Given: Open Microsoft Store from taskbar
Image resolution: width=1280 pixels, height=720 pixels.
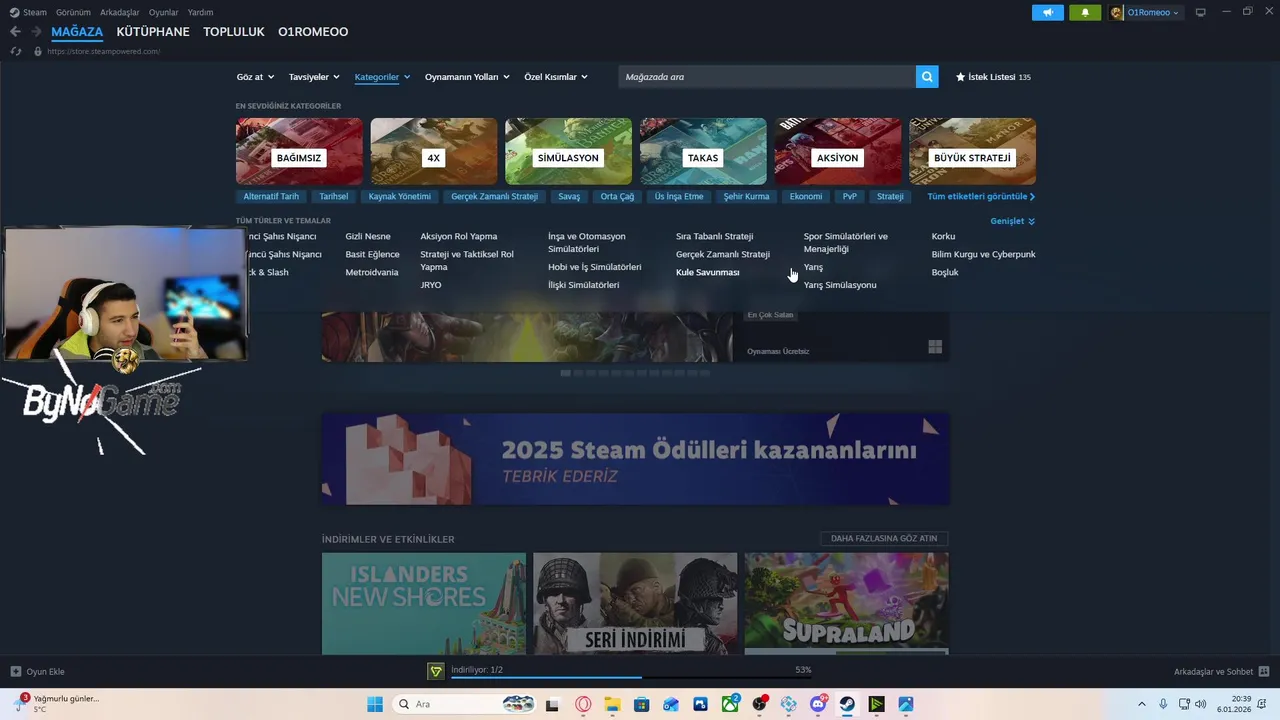Looking at the screenshot, I should tap(642, 704).
